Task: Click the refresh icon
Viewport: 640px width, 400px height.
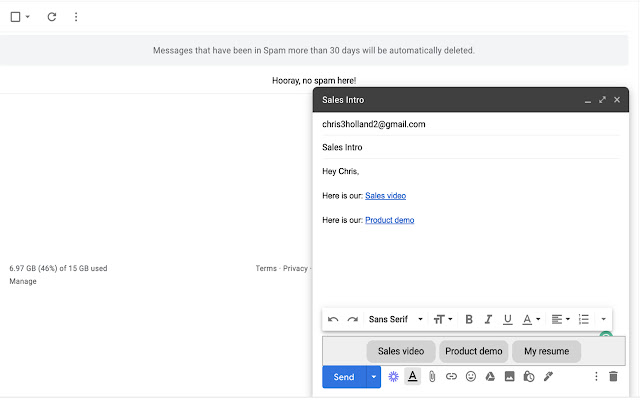Action: point(52,17)
